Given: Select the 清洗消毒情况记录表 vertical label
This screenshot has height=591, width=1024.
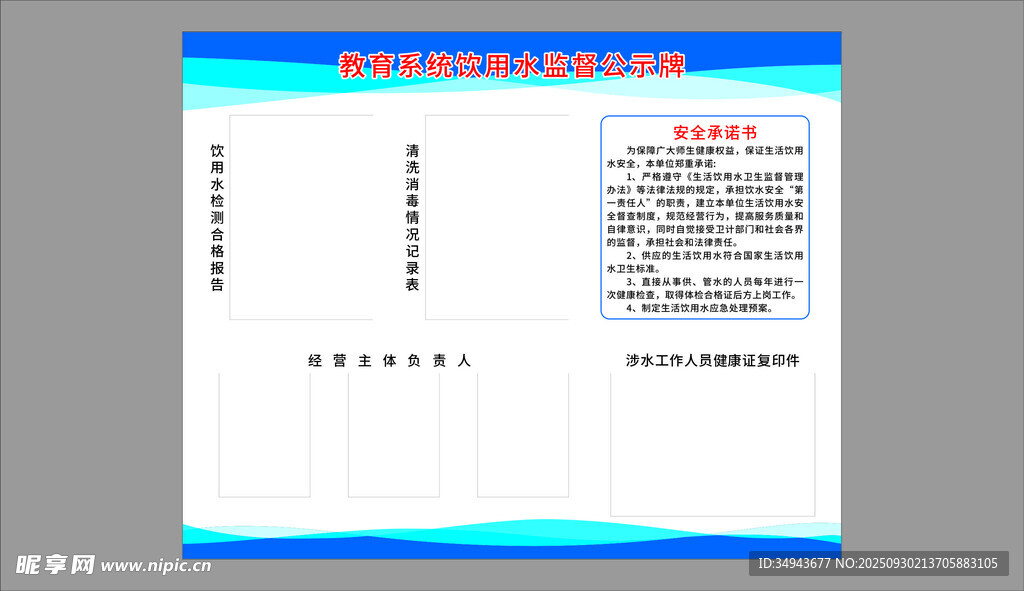Looking at the screenshot, I should [x=412, y=217].
